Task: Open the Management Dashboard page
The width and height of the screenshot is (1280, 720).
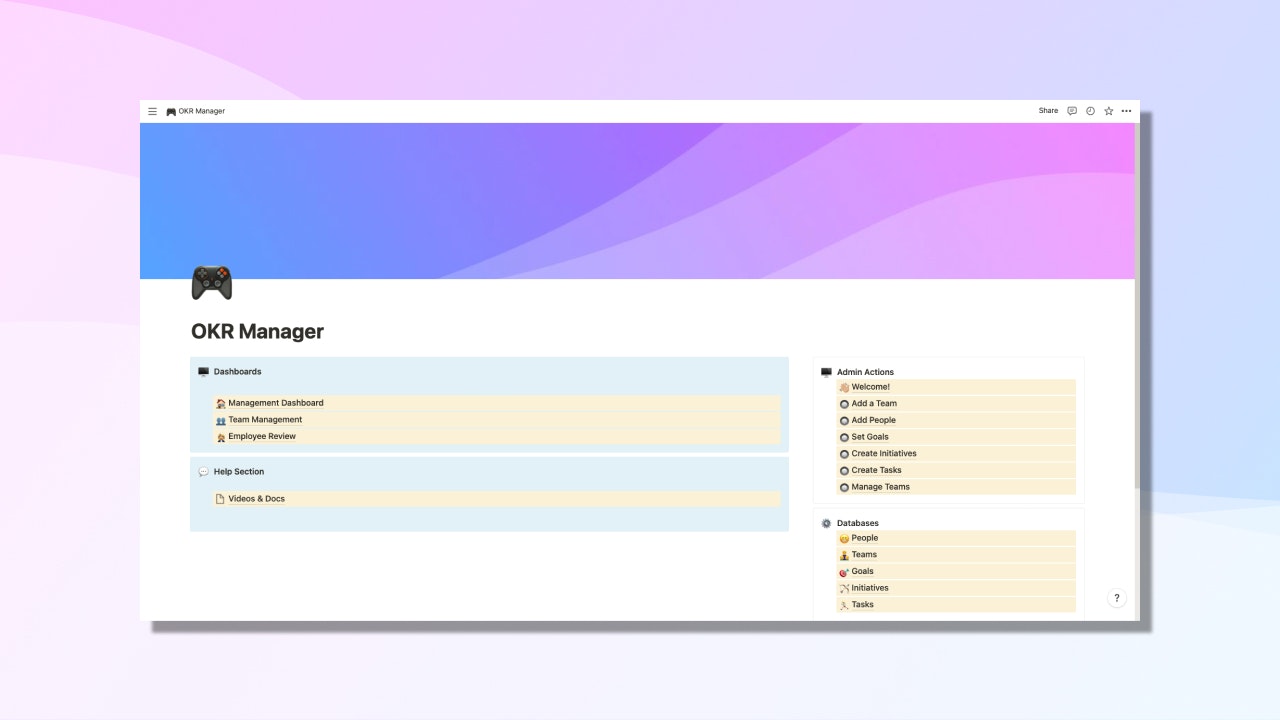Action: pyautogui.click(x=497, y=403)
